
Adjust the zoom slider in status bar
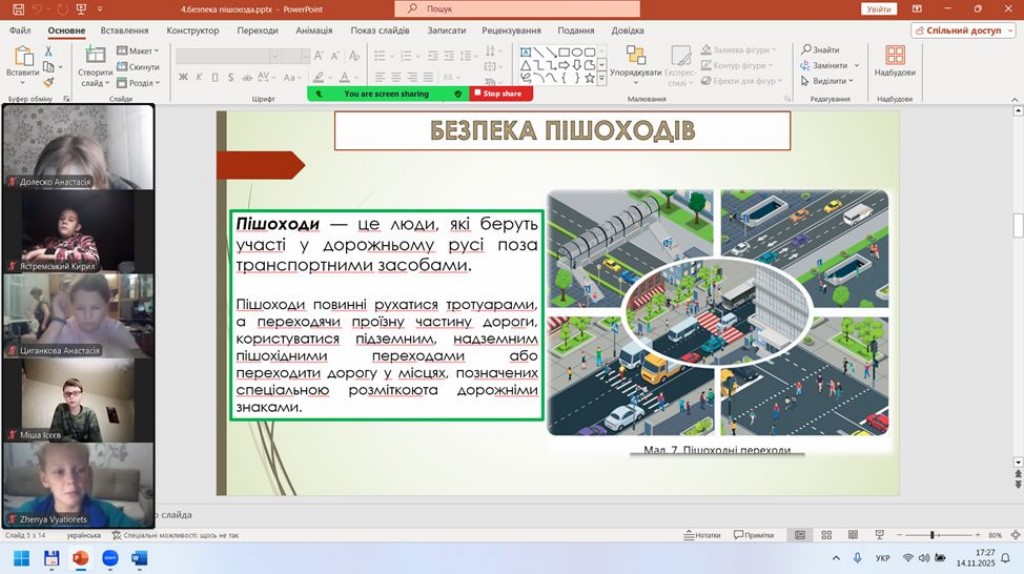[932, 535]
